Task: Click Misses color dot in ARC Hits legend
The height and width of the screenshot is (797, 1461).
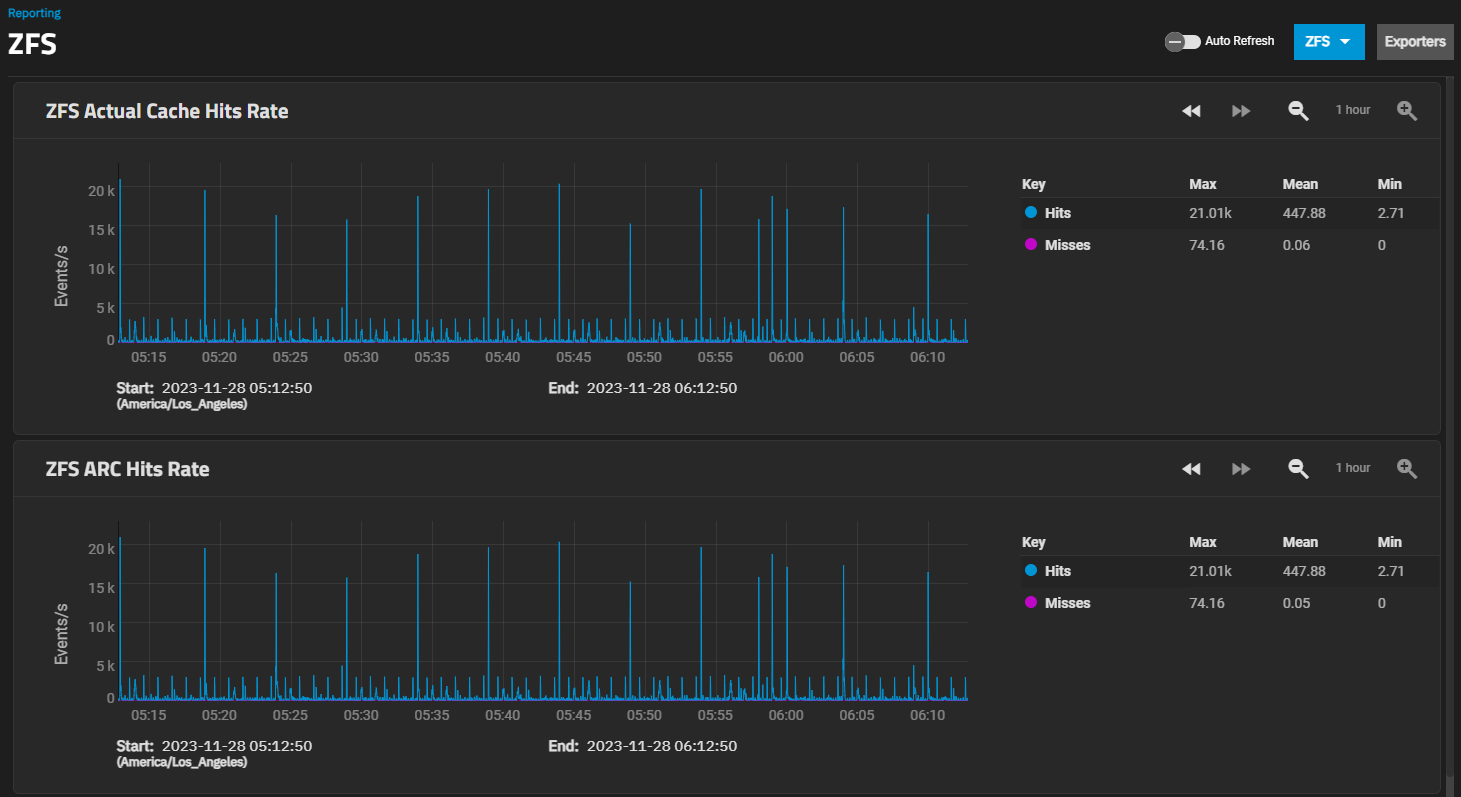Action: (1031, 602)
